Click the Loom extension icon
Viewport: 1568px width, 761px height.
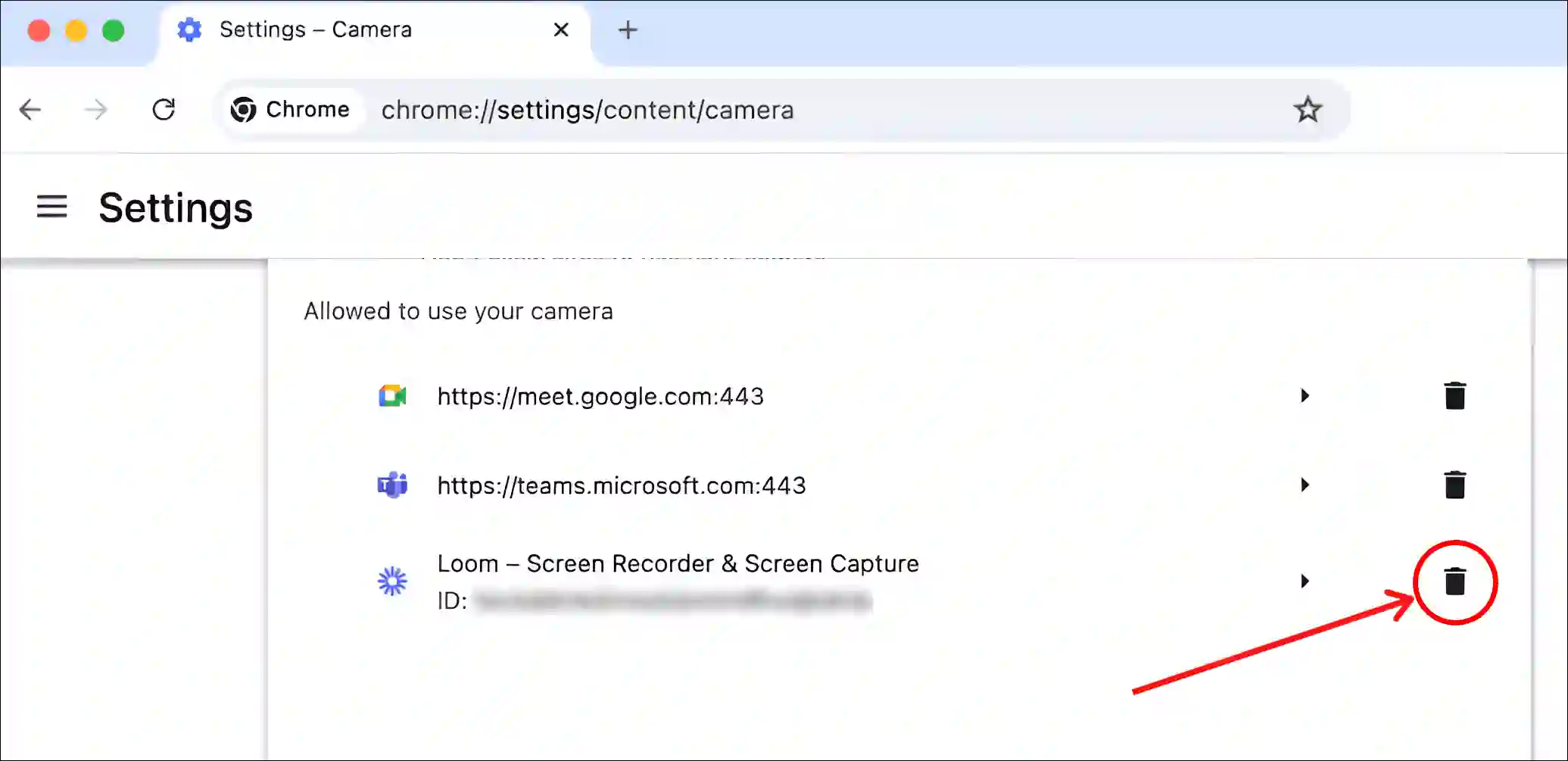[x=392, y=582]
